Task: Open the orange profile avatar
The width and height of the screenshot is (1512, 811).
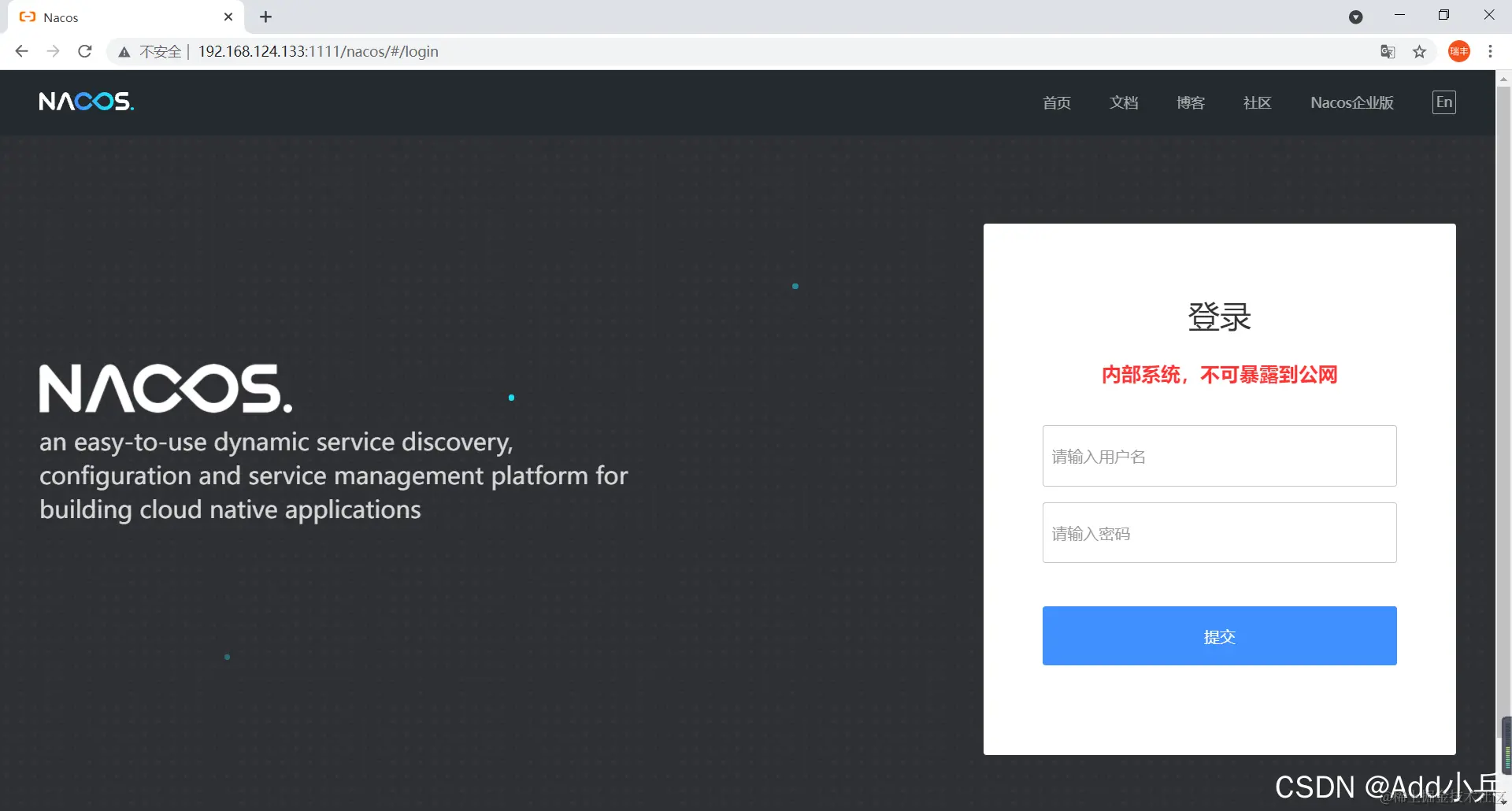Action: pyautogui.click(x=1459, y=51)
